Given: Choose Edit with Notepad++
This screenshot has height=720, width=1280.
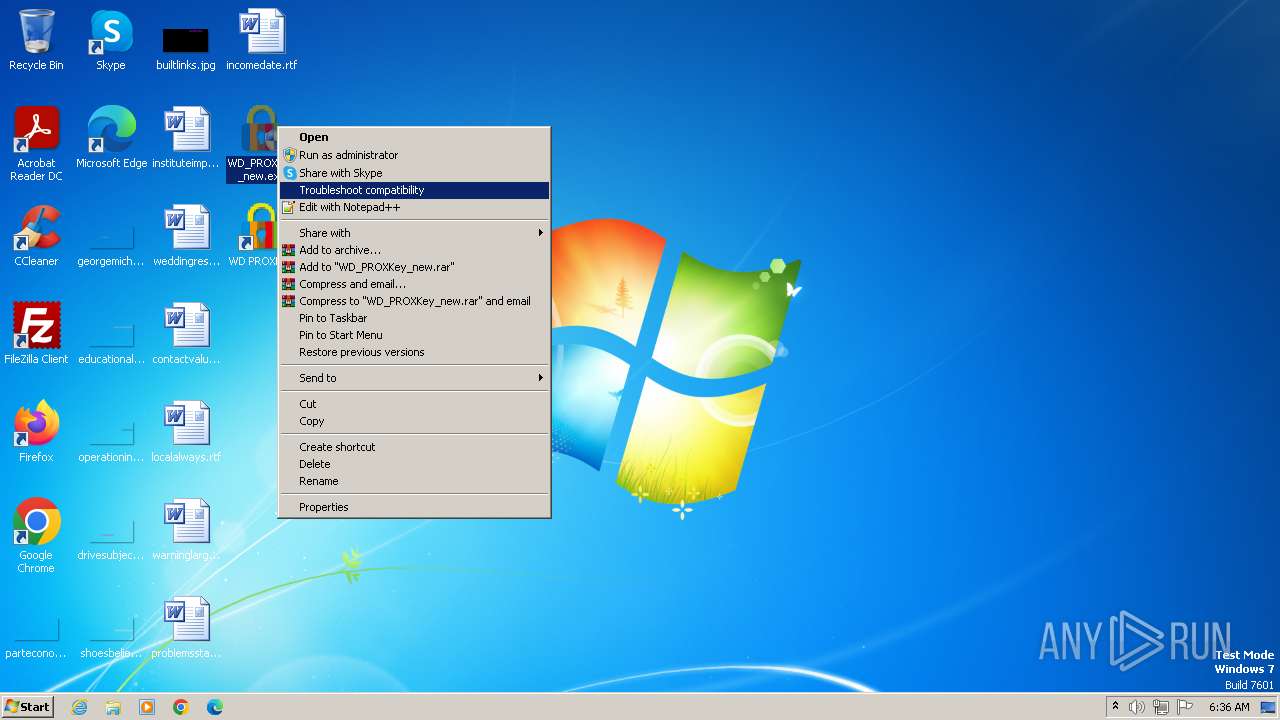Looking at the screenshot, I should 414,207.
